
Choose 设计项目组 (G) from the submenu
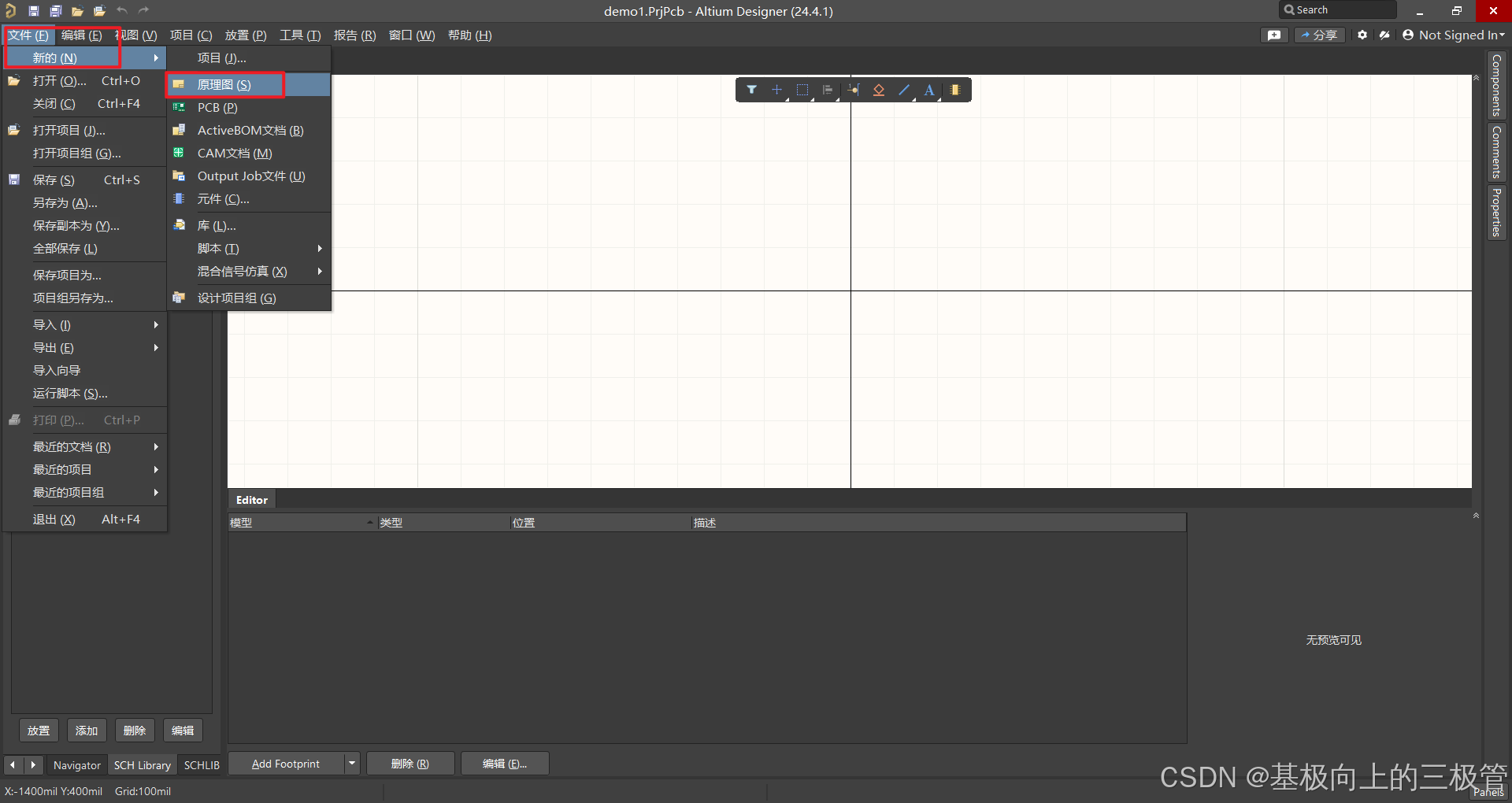point(248,298)
